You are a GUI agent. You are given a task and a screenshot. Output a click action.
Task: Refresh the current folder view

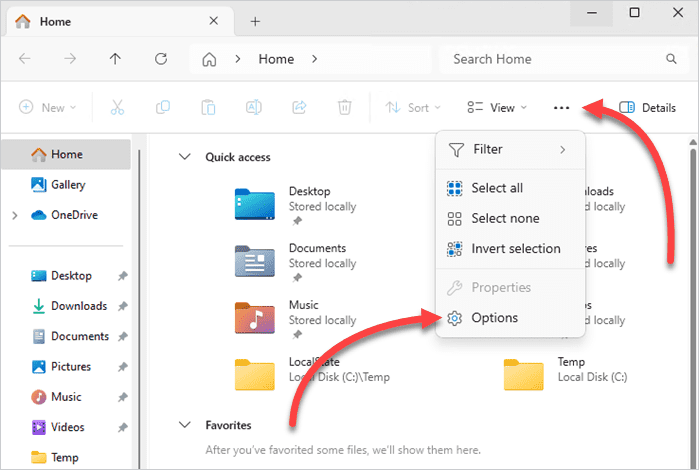161,58
